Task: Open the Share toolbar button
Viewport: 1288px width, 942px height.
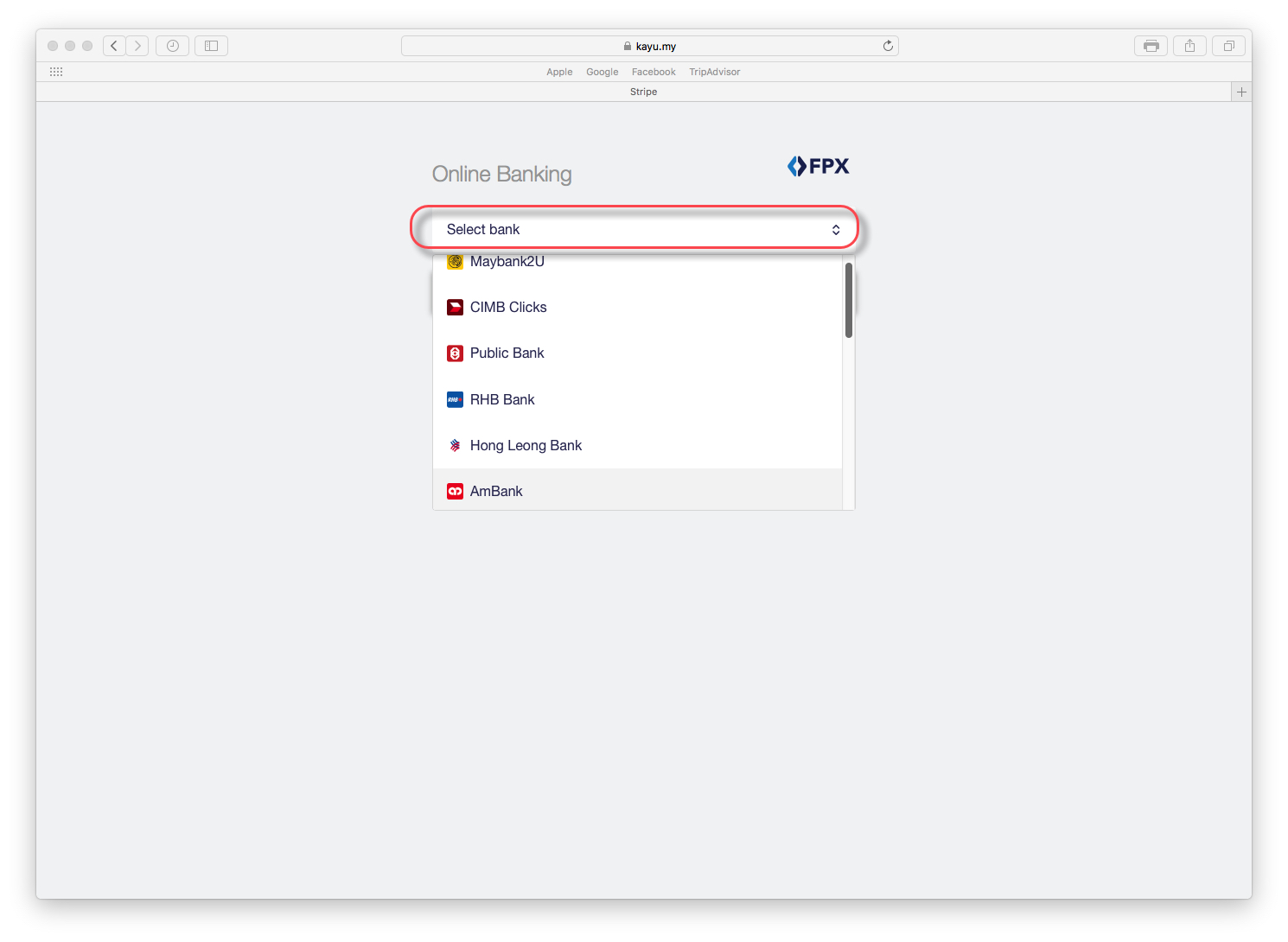Action: click(x=1190, y=46)
